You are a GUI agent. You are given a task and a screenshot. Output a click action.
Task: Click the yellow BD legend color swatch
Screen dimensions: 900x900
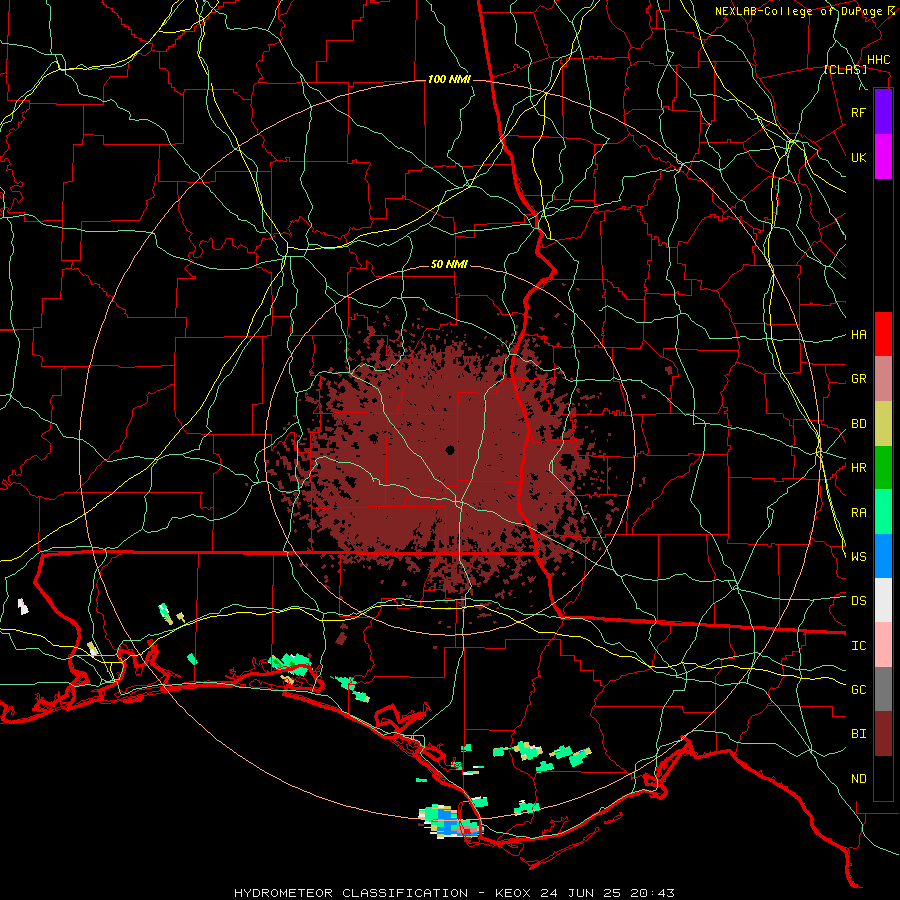tap(883, 424)
